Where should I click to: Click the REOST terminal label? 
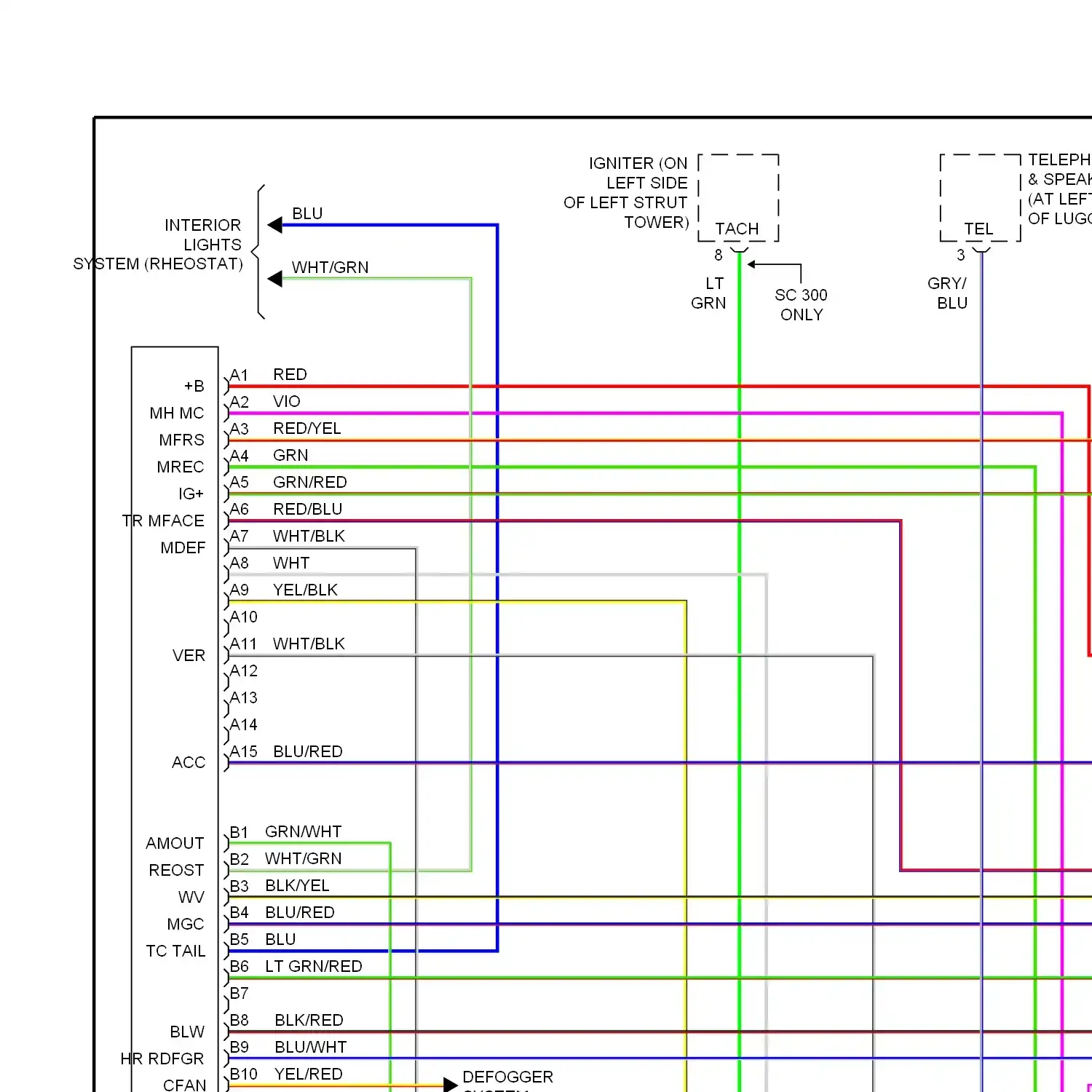(x=176, y=870)
